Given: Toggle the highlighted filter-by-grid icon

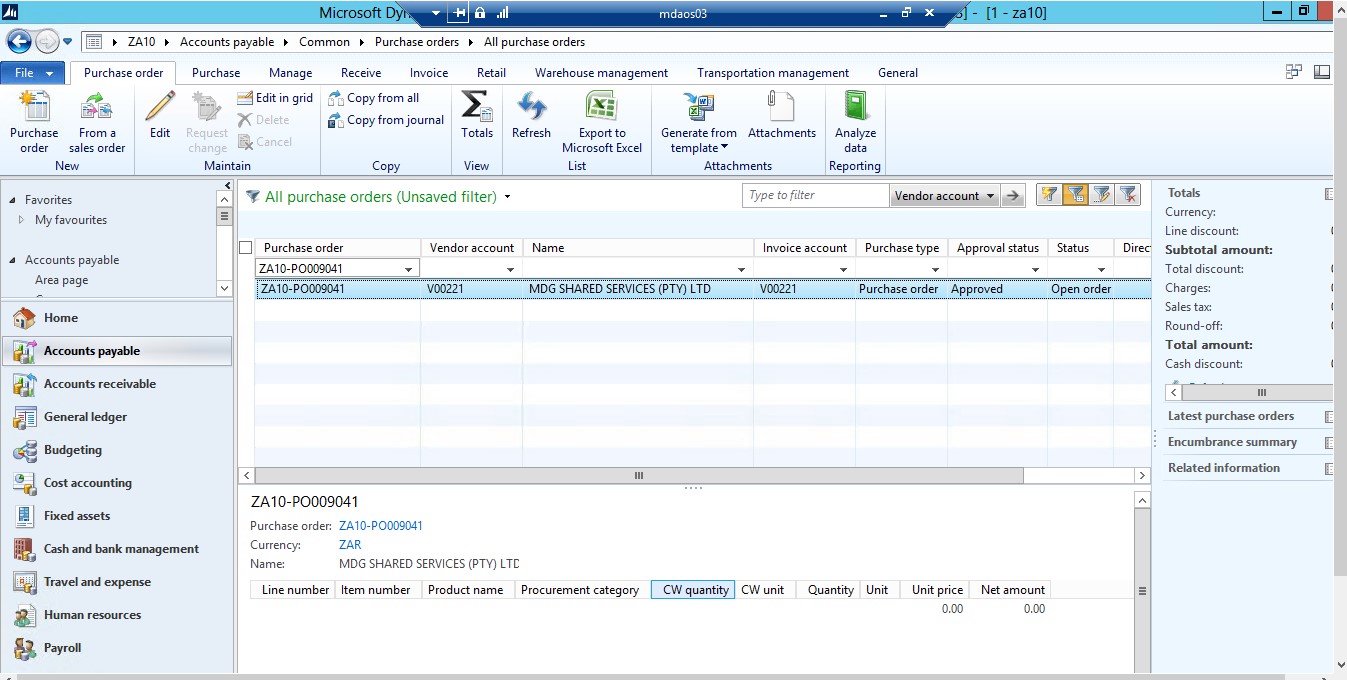Looking at the screenshot, I should click(x=1076, y=195).
